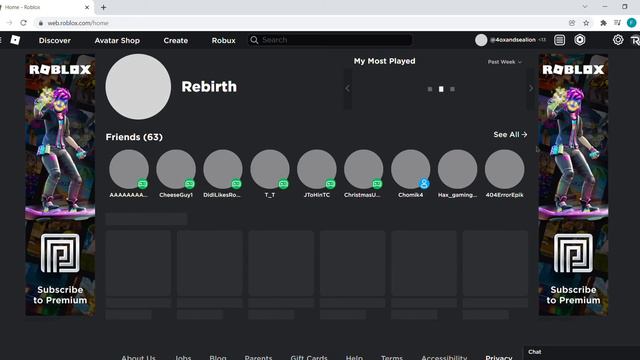The width and height of the screenshot is (640, 360).
Task: Open the Privacy footer link
Action: 499,357
